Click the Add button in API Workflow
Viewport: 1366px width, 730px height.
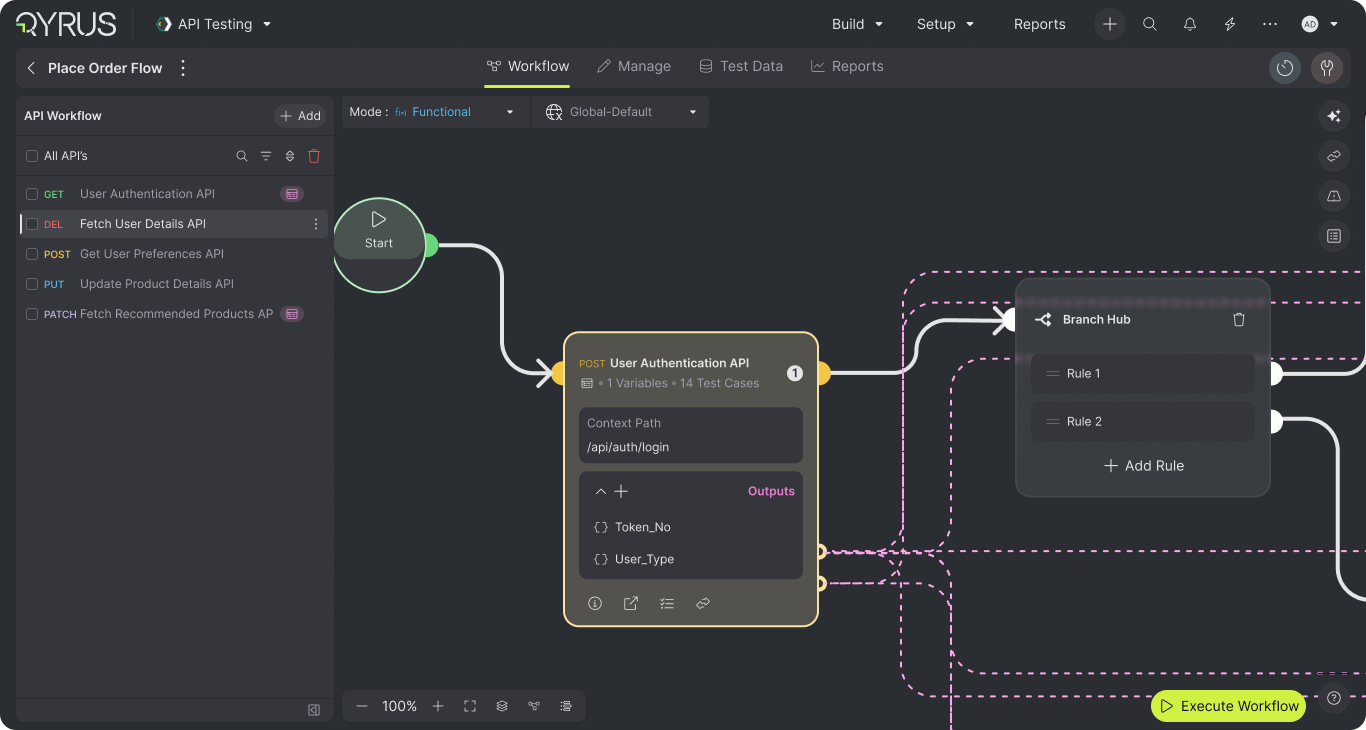pos(300,116)
